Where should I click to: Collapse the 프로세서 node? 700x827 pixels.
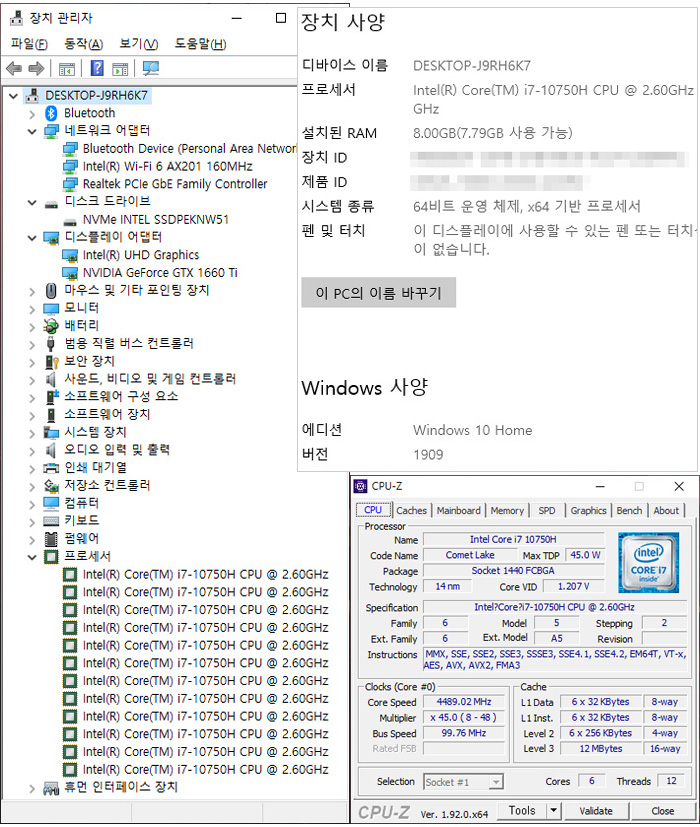click(x=32, y=557)
